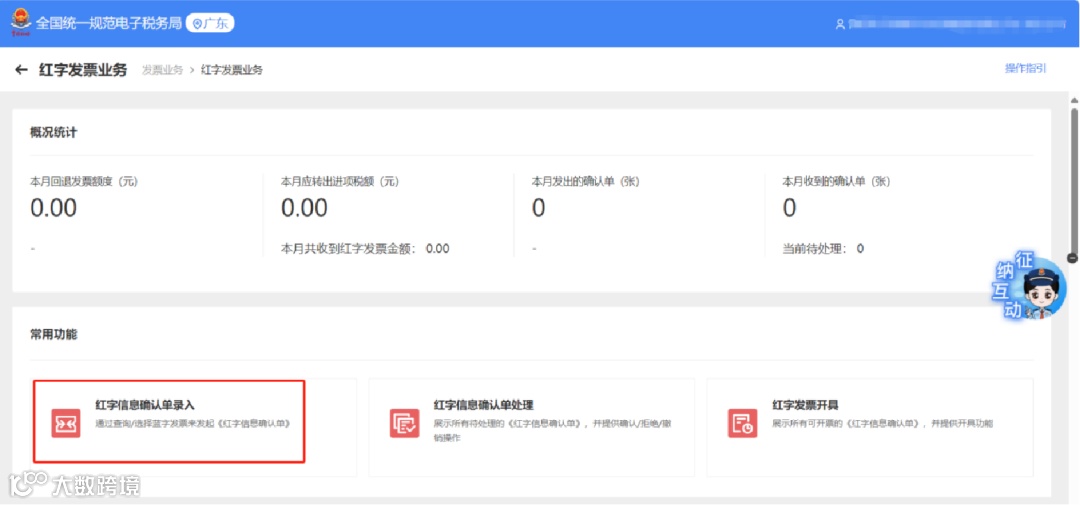1080x505 pixels.
Task: Click 本月发出的确认单 count
Action: (539, 207)
